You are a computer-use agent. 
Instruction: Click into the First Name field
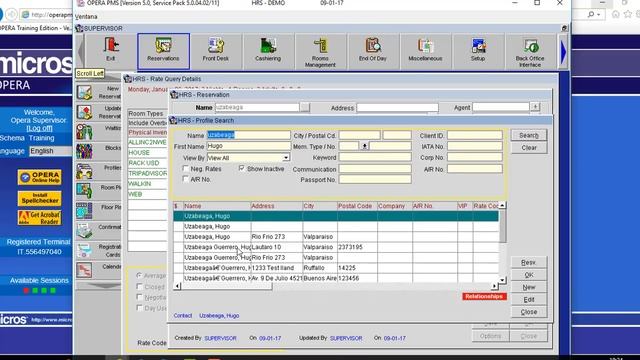[248, 146]
